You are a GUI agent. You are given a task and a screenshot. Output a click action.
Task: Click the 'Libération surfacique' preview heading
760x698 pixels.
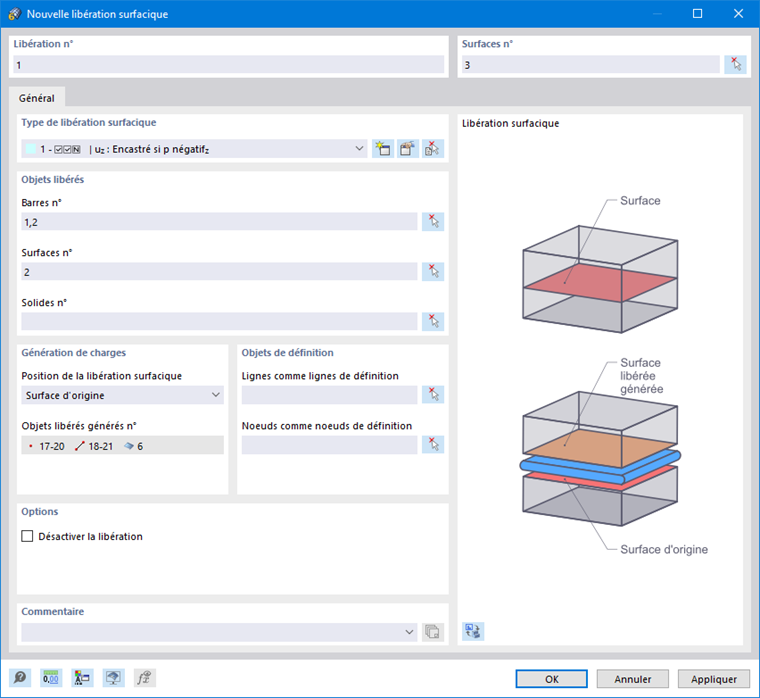click(x=510, y=124)
